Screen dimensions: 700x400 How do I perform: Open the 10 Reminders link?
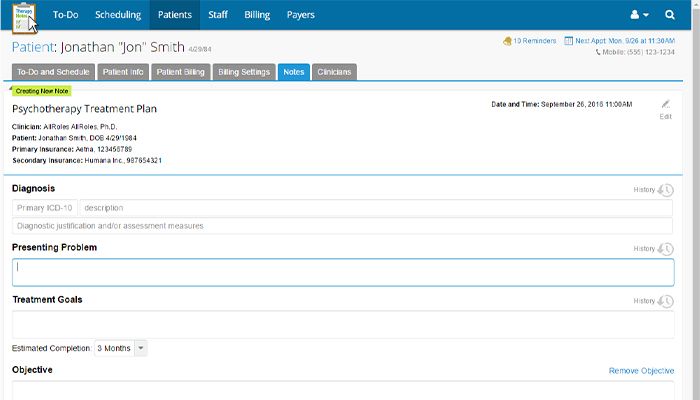(x=532, y=41)
